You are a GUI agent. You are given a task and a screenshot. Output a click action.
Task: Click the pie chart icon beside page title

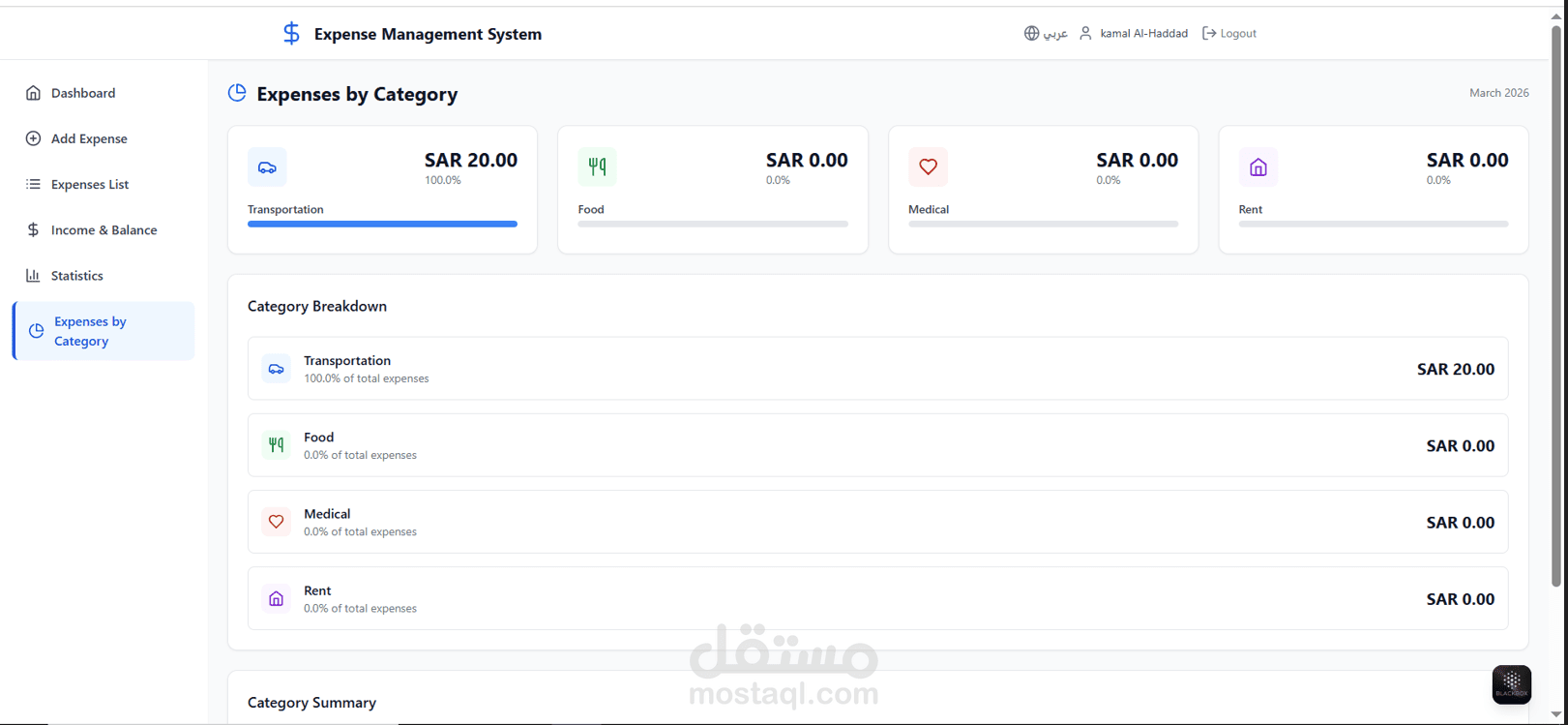click(237, 93)
